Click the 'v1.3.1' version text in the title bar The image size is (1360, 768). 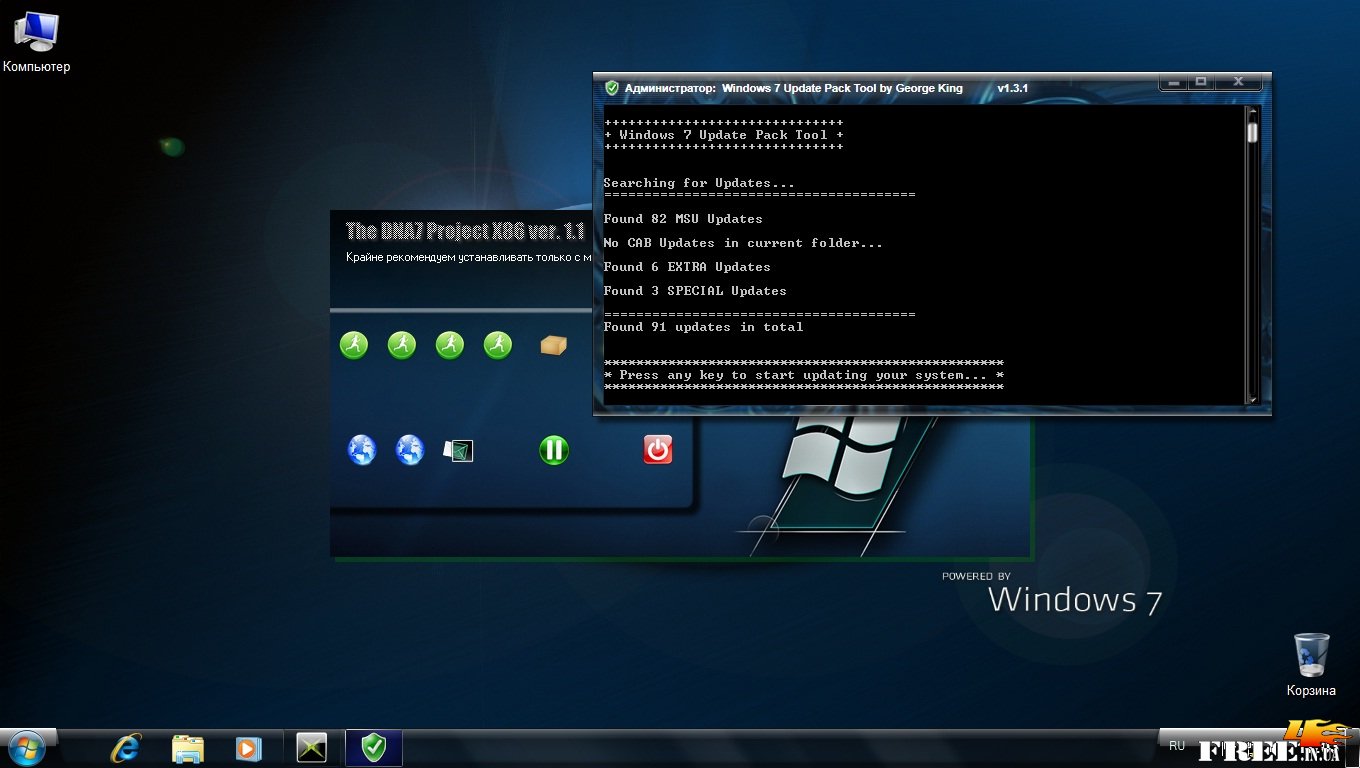pyautogui.click(x=1012, y=88)
